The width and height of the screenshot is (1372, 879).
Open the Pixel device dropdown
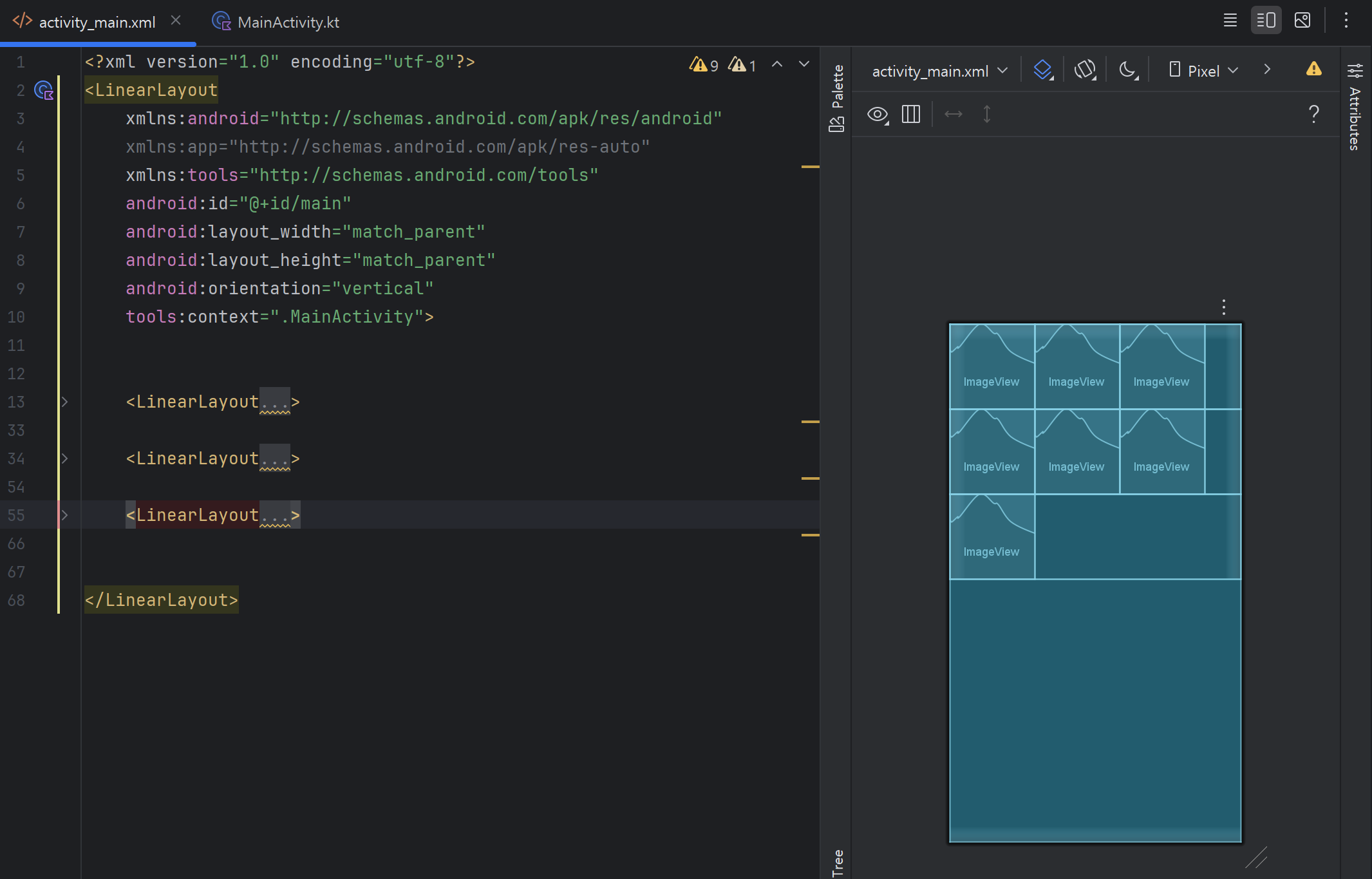[x=1203, y=70]
